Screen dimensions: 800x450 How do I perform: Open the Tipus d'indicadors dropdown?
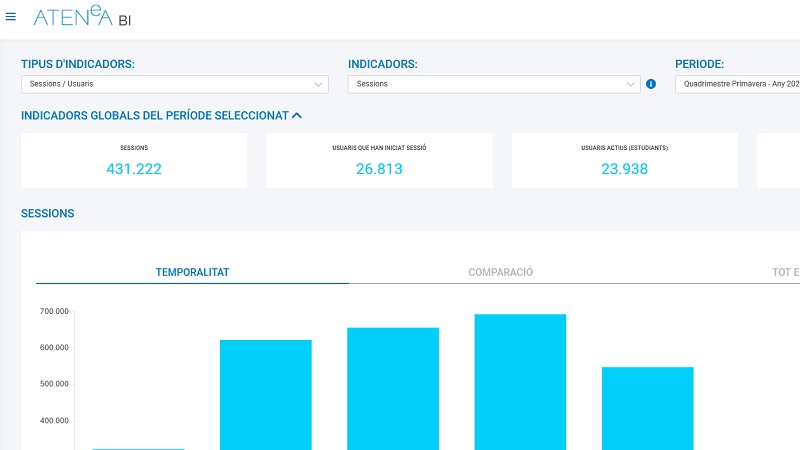(175, 84)
